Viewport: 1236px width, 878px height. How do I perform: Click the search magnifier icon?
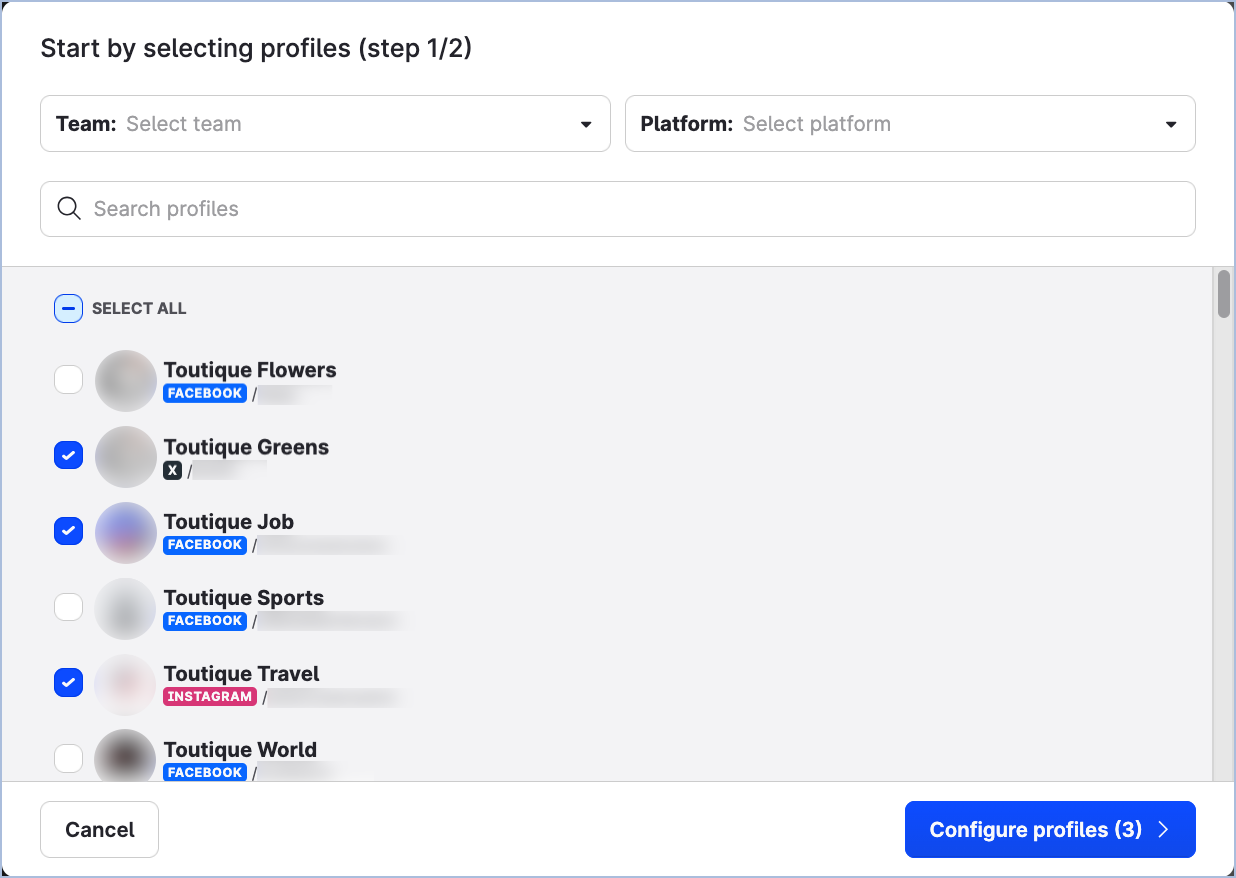pos(69,209)
